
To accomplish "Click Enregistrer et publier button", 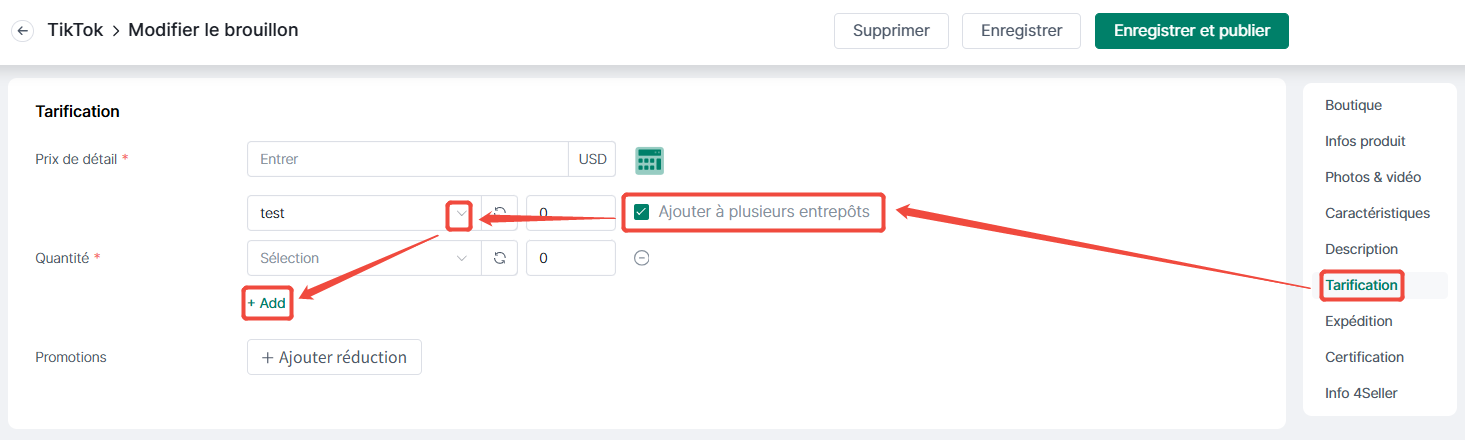I will click(x=1192, y=31).
